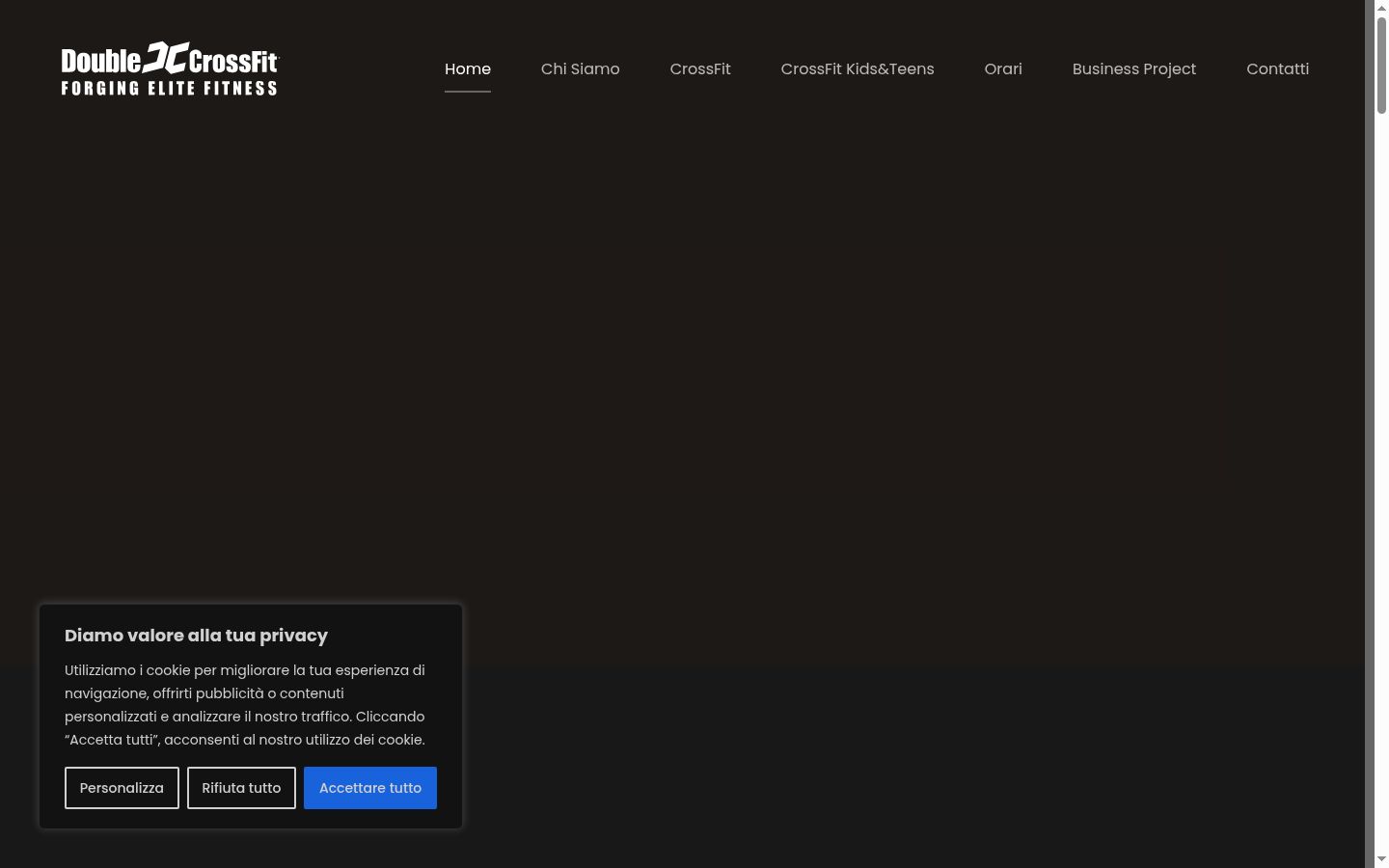Viewport: 1389px width, 868px height.
Task: Navigate to CrossFit Kids&Teens
Action: (858, 69)
